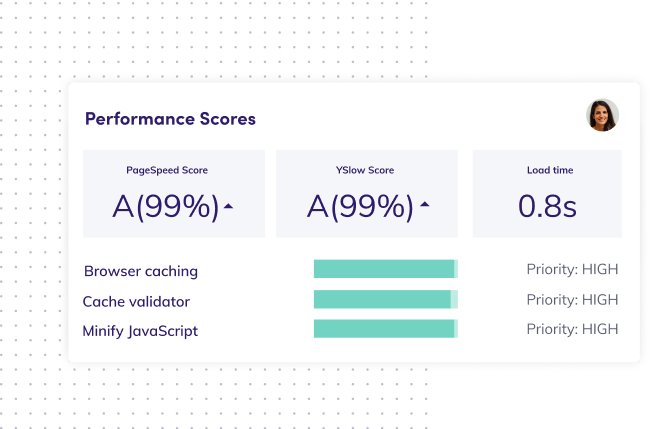
Task: Select the Cache validator row label
Action: 136,301
